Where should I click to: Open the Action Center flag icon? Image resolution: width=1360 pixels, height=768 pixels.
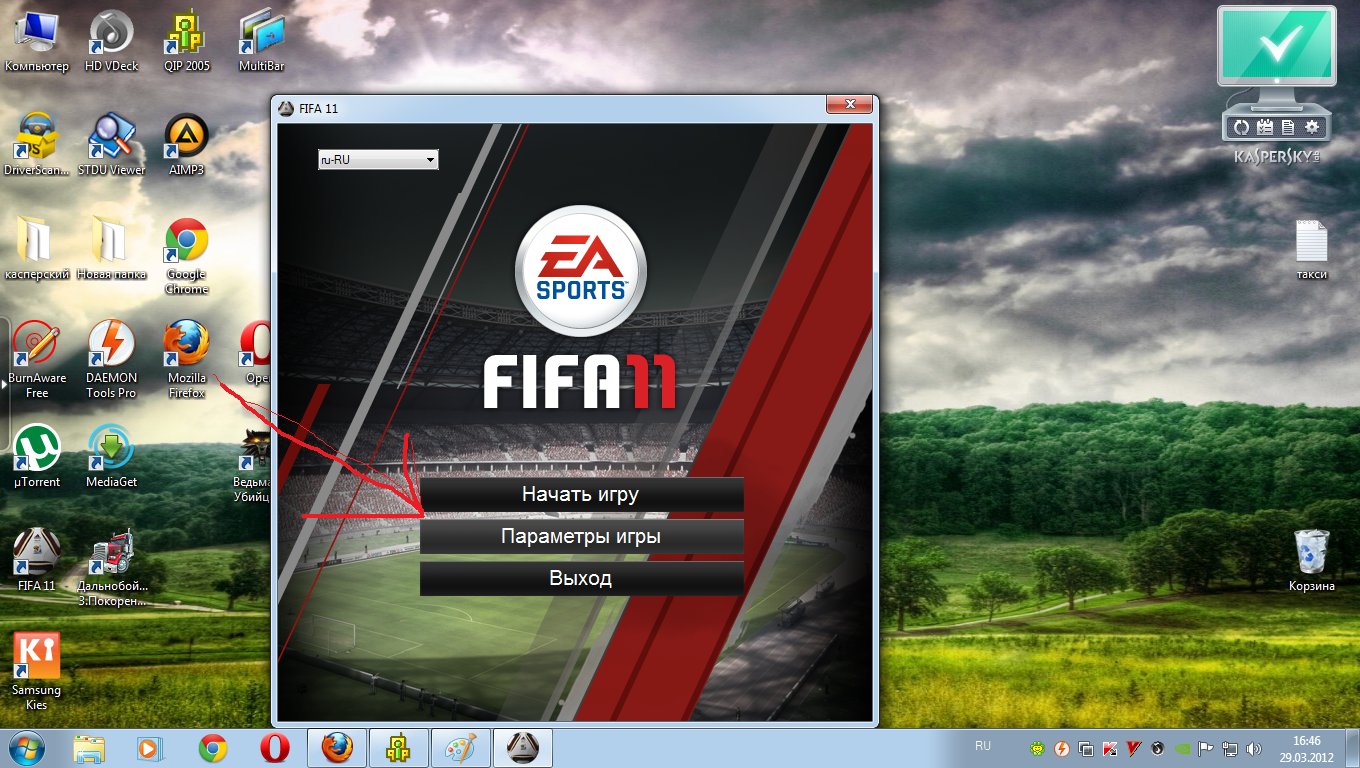point(1206,748)
